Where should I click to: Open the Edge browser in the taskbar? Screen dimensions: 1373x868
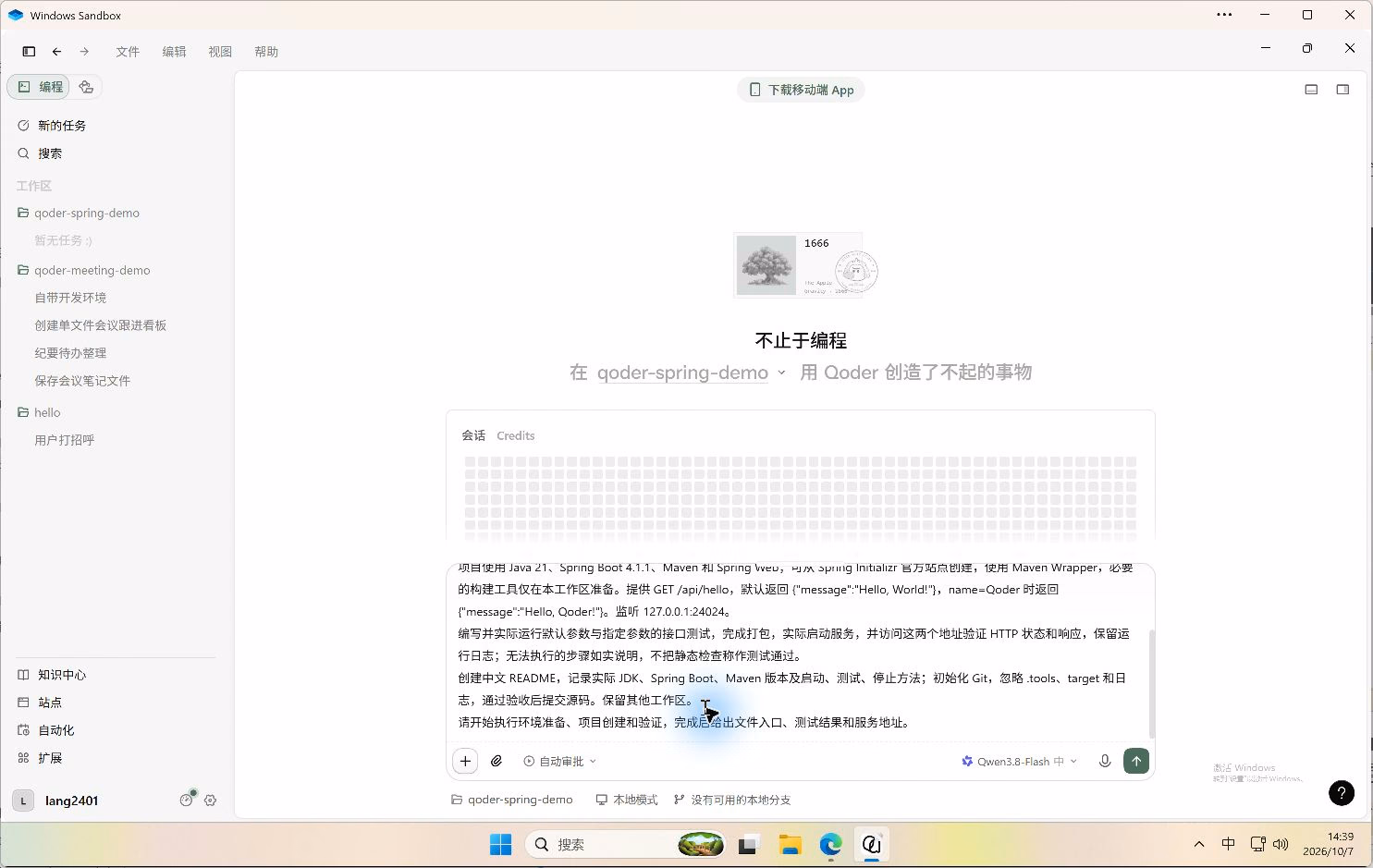(830, 845)
